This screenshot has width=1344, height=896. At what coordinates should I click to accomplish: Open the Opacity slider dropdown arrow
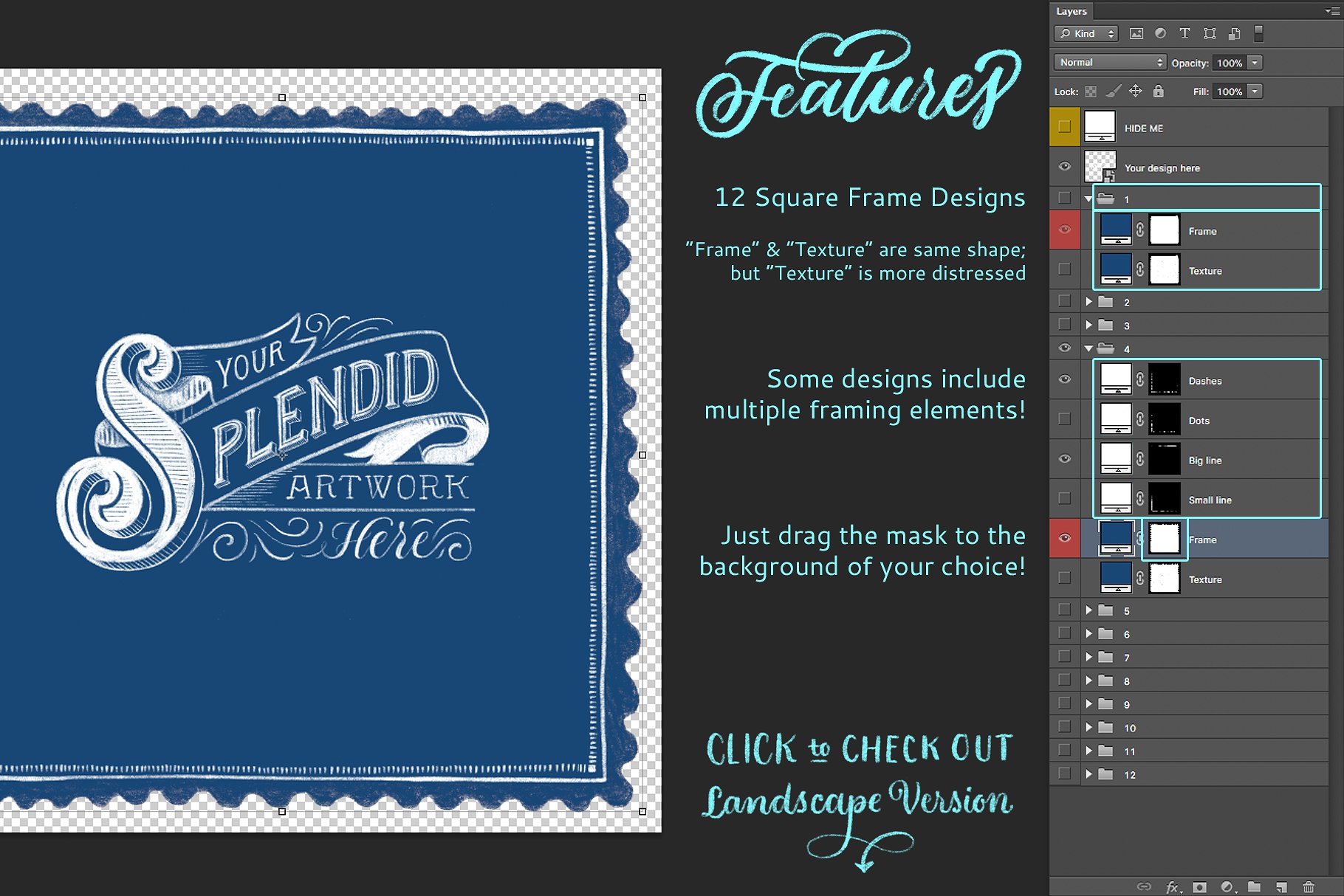1255,63
